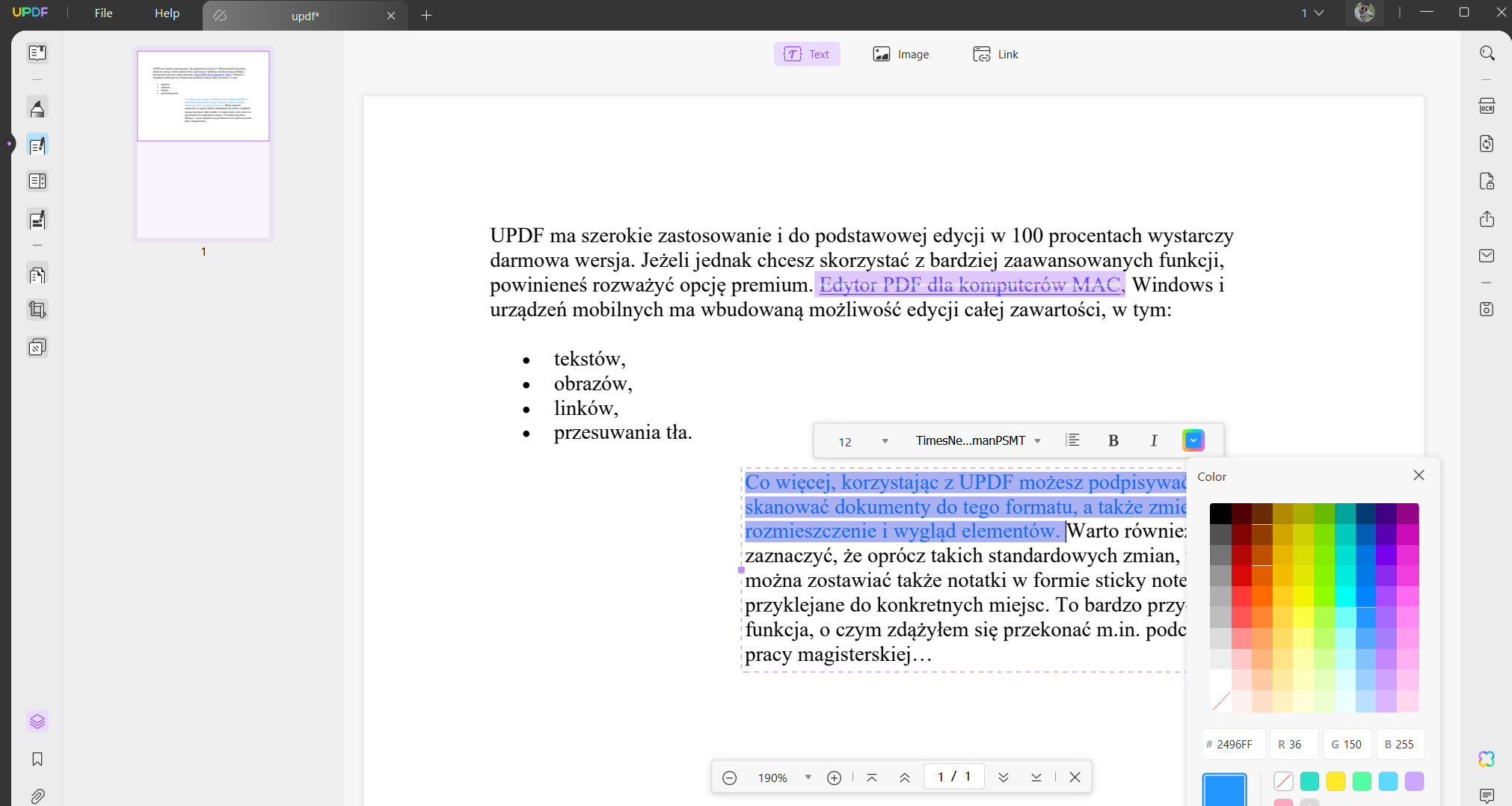The height and width of the screenshot is (806, 1512).
Task: Go to the previous page
Action: click(905, 778)
